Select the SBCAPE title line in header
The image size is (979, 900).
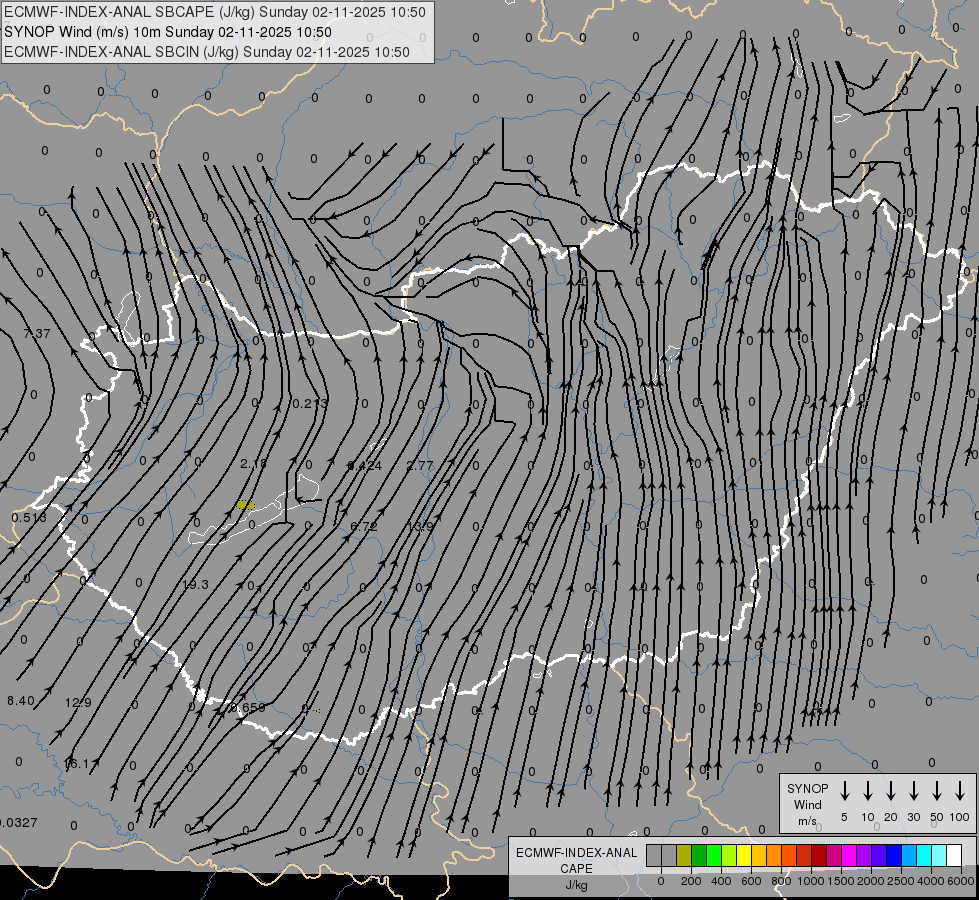(x=215, y=12)
